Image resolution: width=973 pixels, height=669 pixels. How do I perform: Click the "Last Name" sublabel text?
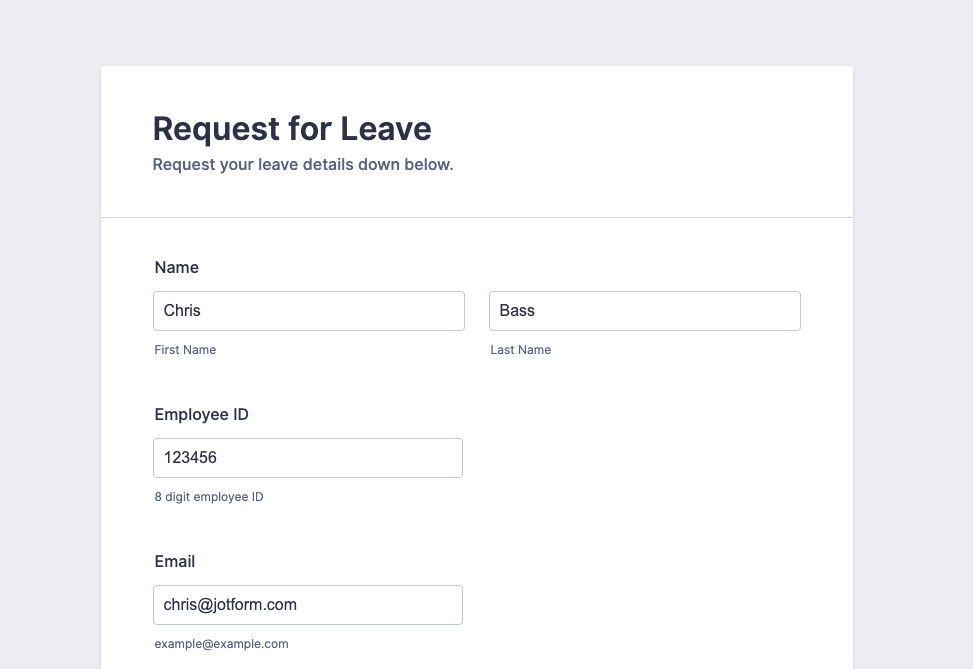click(x=520, y=350)
